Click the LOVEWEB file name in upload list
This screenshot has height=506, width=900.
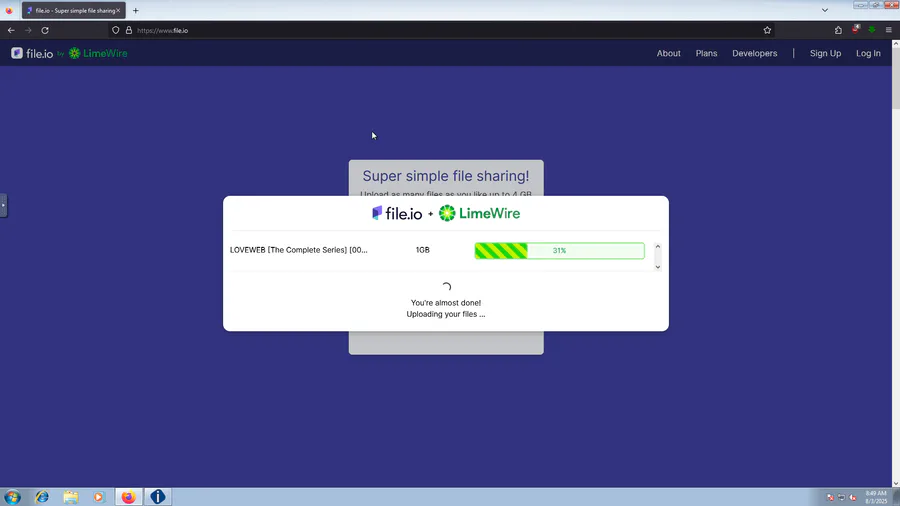click(298, 250)
